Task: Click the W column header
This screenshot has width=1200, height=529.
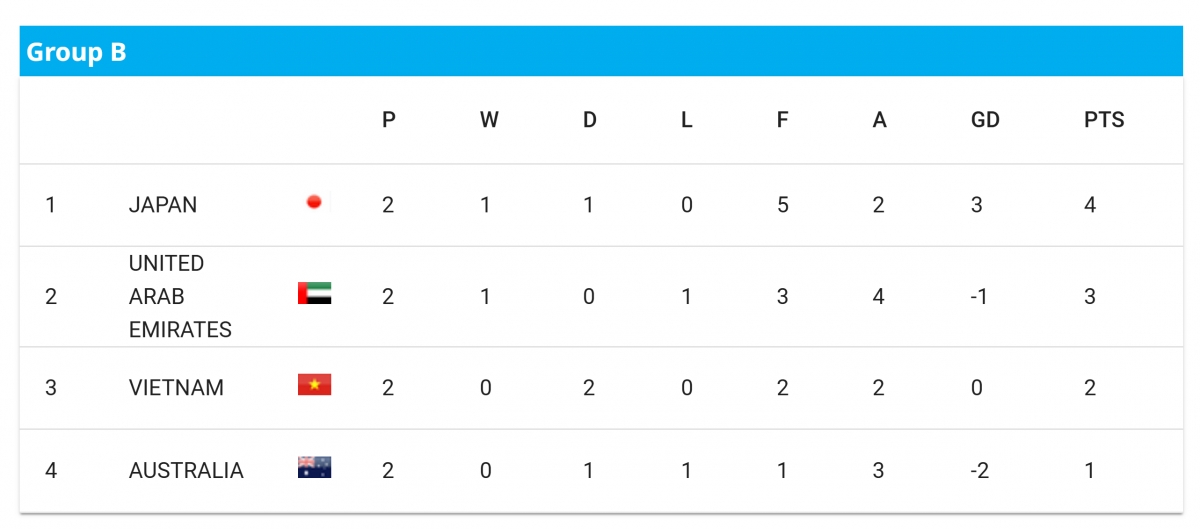Action: [489, 120]
